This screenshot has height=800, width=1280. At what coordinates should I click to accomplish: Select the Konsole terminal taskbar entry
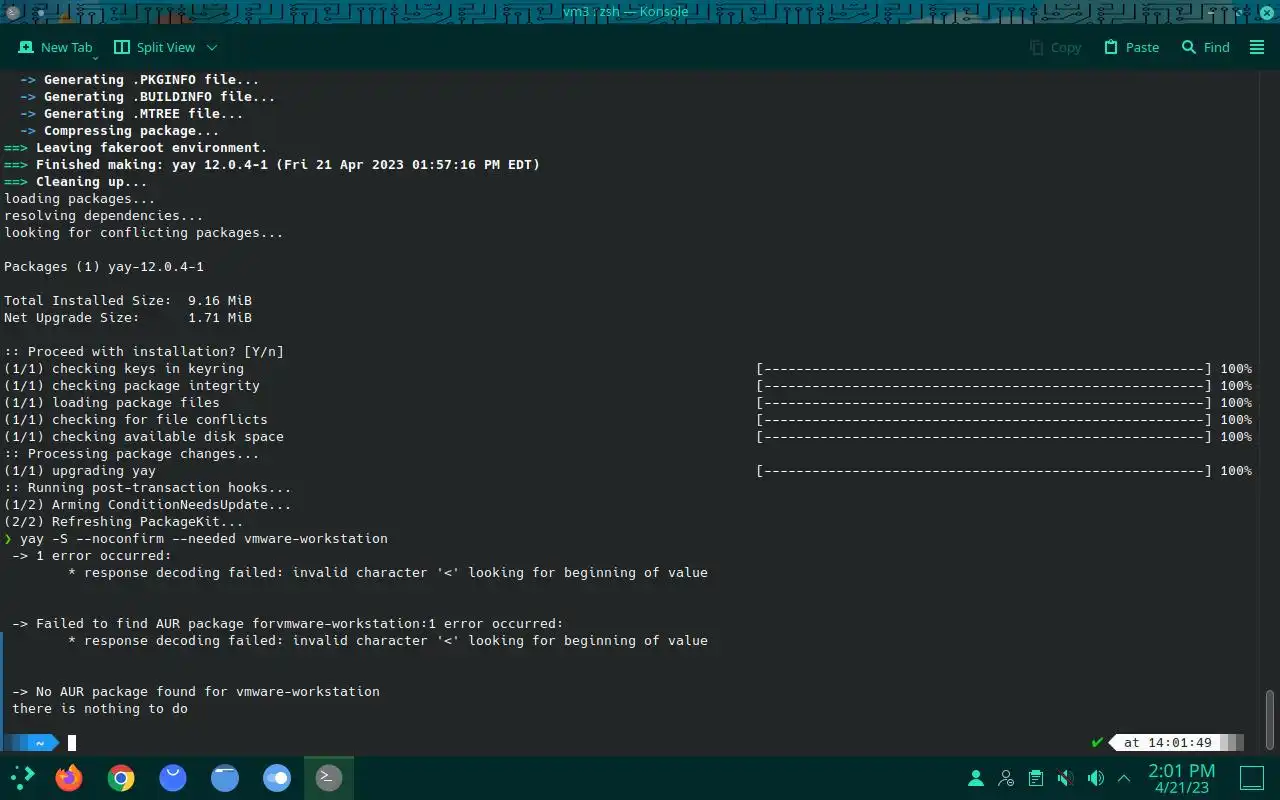(328, 777)
